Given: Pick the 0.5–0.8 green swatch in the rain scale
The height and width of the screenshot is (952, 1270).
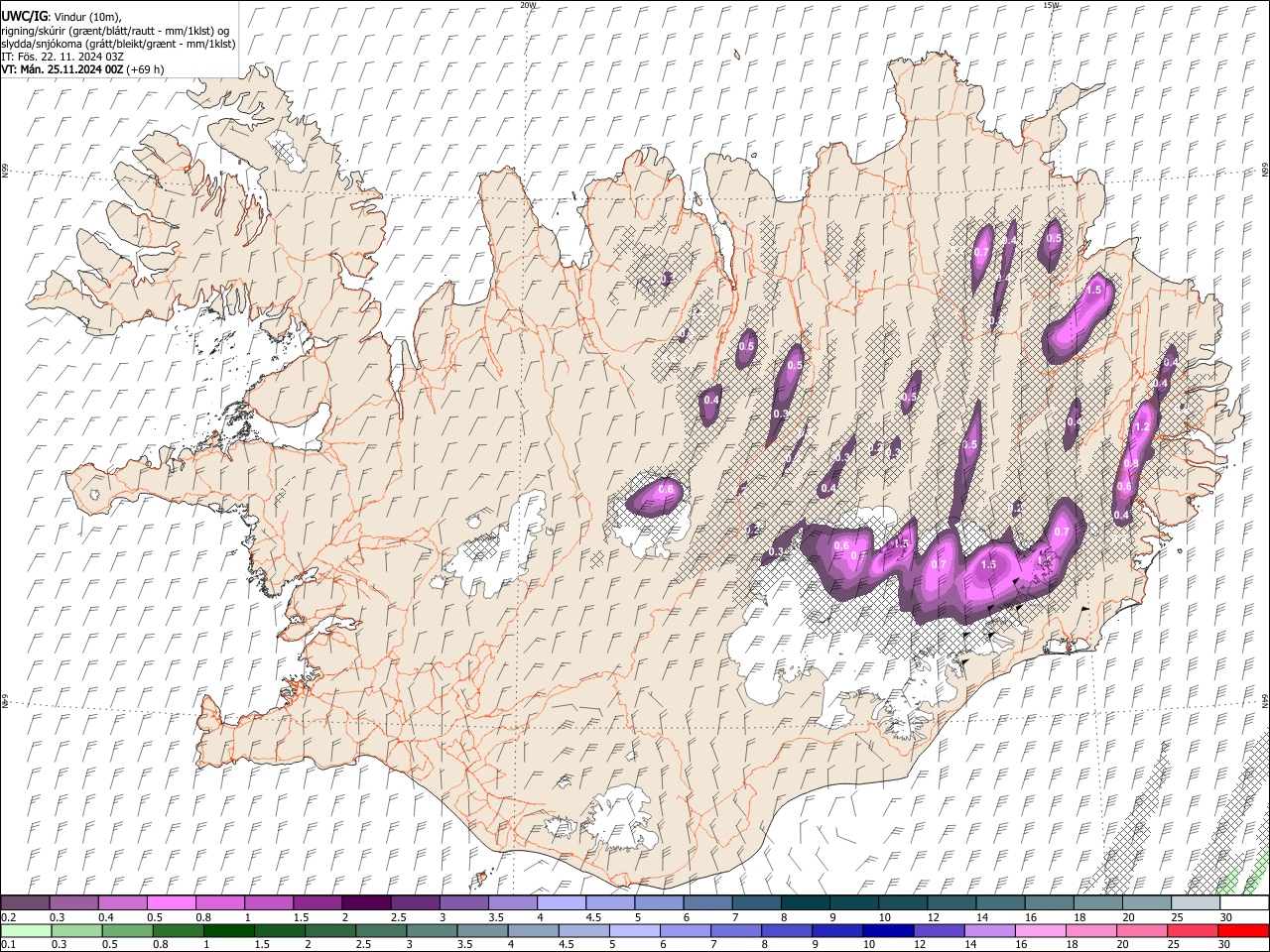Looking at the screenshot, I should [127, 930].
